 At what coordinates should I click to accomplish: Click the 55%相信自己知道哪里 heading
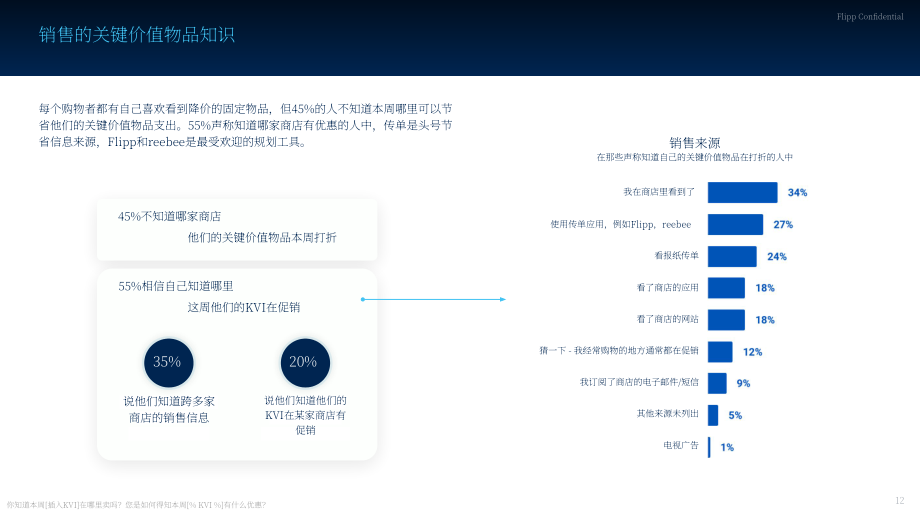(176, 286)
